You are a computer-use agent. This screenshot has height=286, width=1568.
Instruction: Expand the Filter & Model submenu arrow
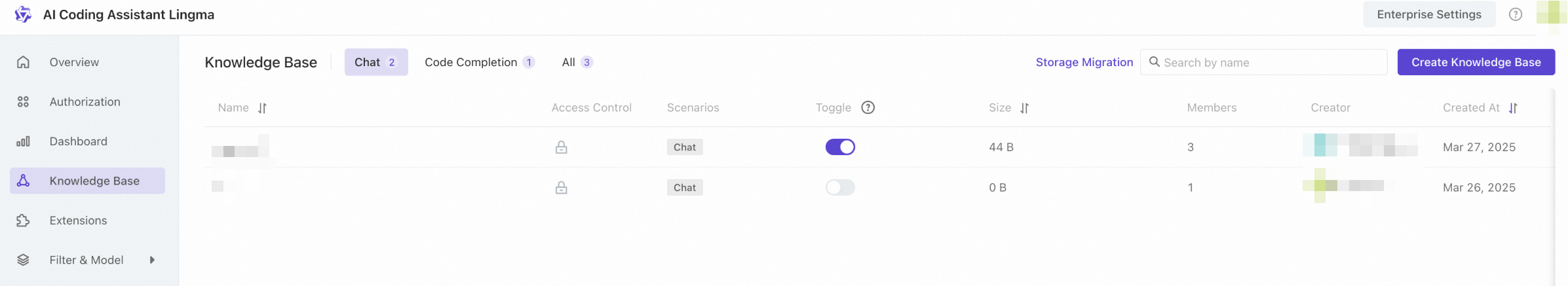click(152, 260)
